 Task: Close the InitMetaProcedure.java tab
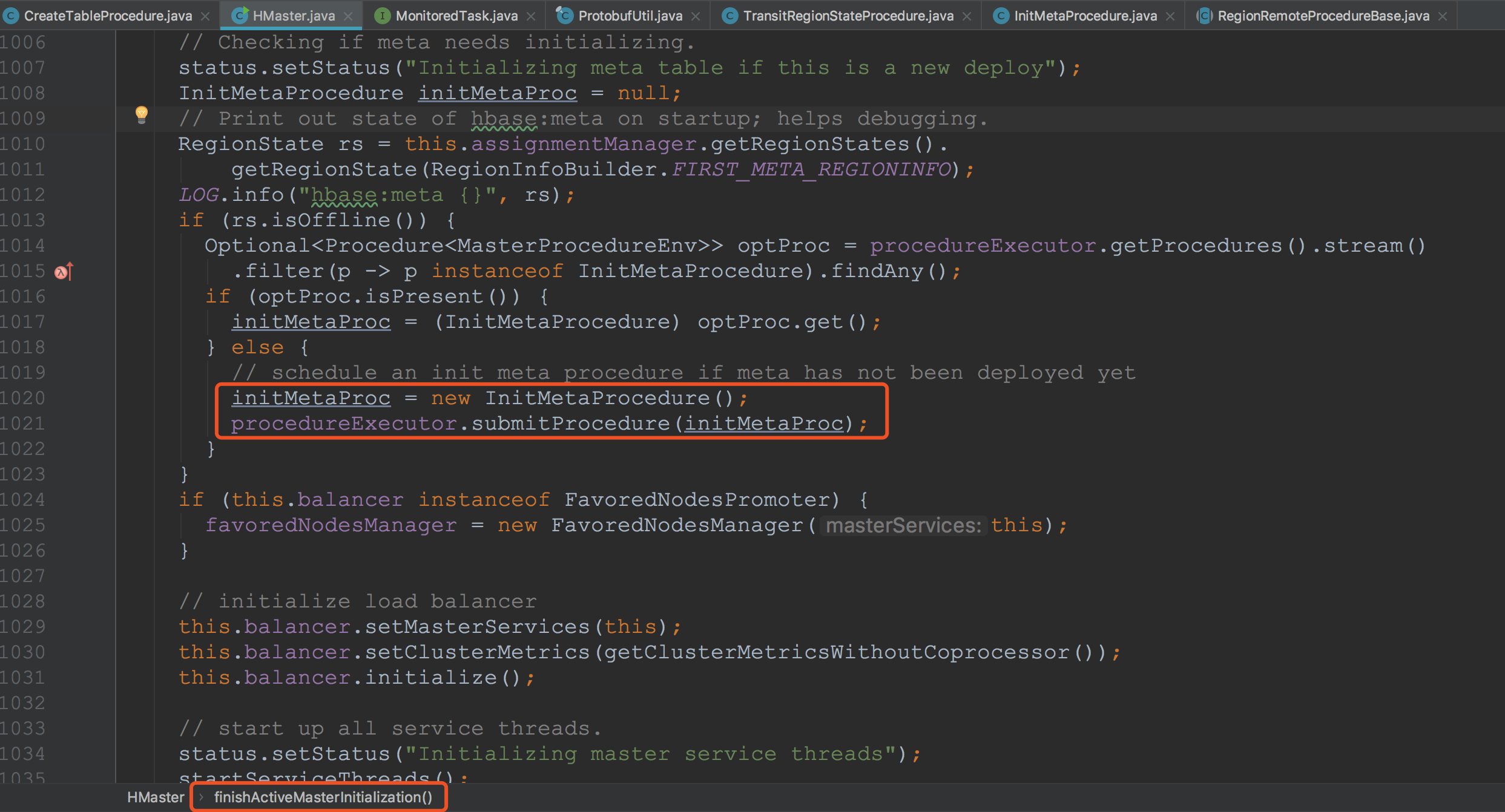click(x=1170, y=16)
